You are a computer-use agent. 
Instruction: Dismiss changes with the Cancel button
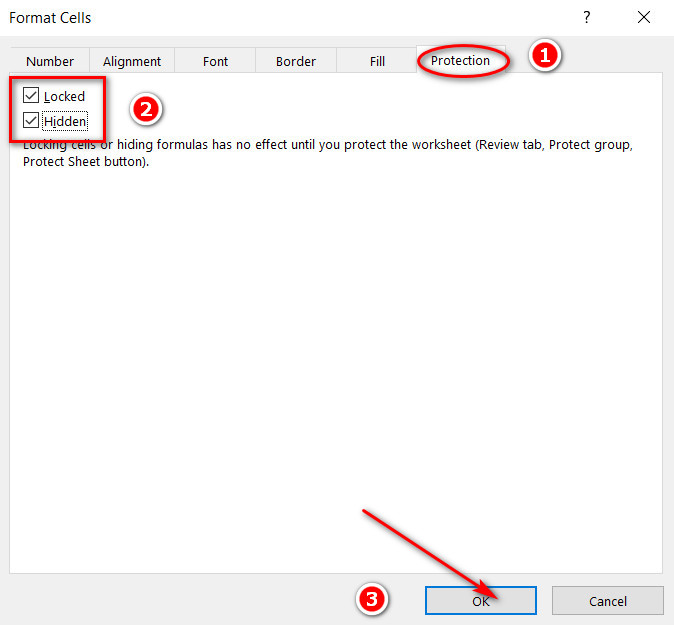pyautogui.click(x=607, y=600)
